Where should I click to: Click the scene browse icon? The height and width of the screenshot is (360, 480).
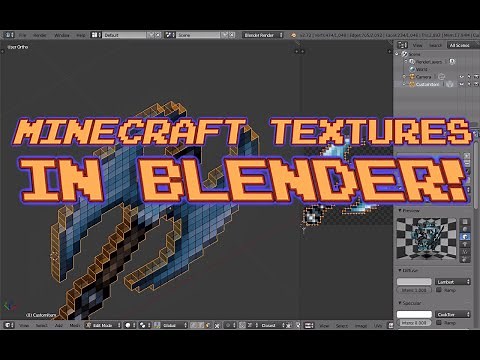(170, 35)
